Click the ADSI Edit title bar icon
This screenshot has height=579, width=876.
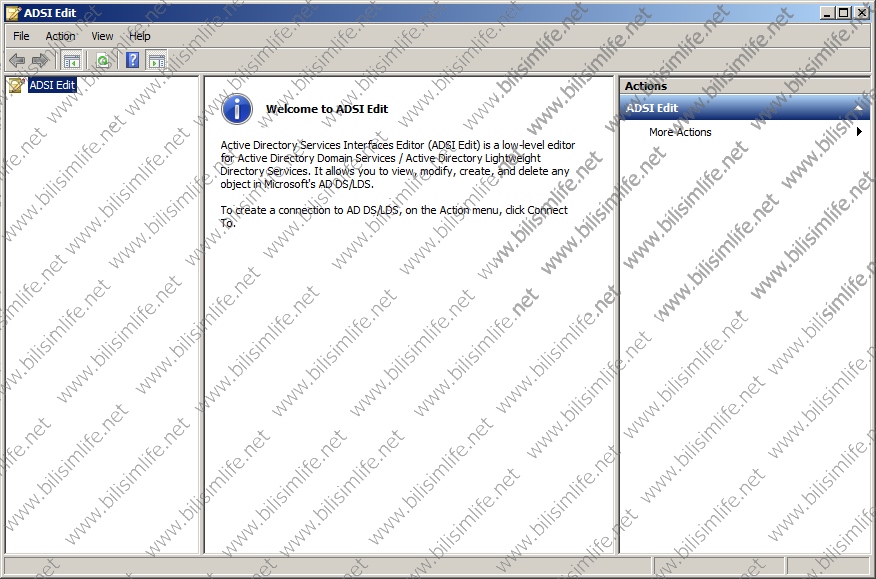click(13, 13)
